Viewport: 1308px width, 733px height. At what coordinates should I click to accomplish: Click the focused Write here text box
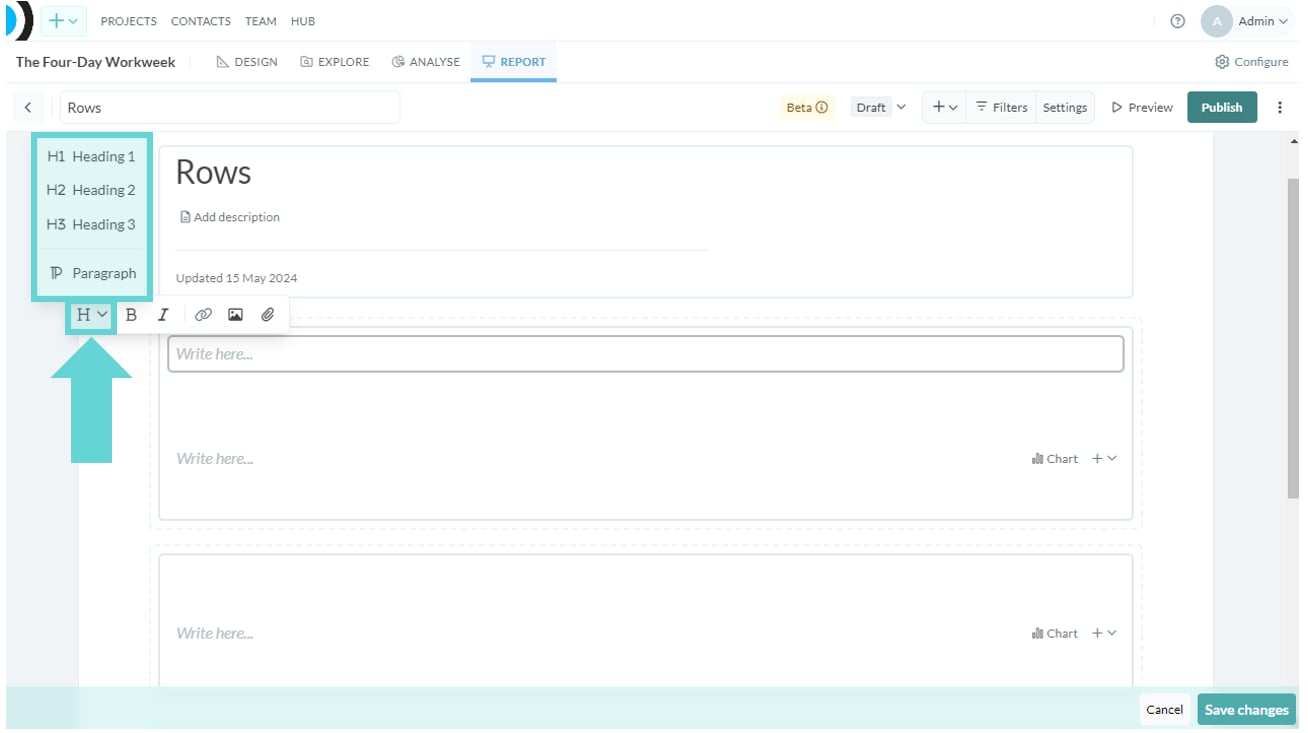coord(645,354)
